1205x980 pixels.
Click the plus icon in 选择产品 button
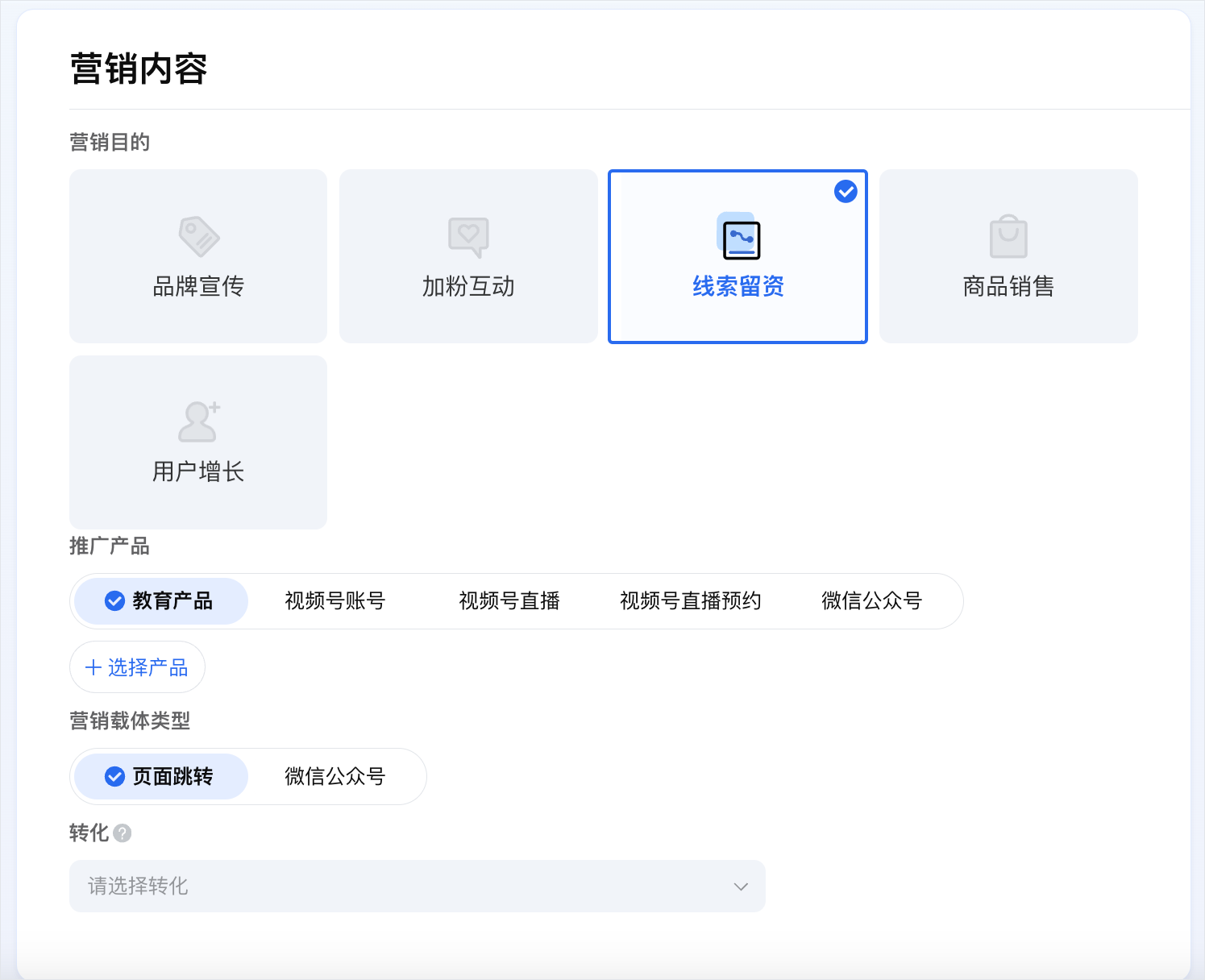[x=93, y=667]
